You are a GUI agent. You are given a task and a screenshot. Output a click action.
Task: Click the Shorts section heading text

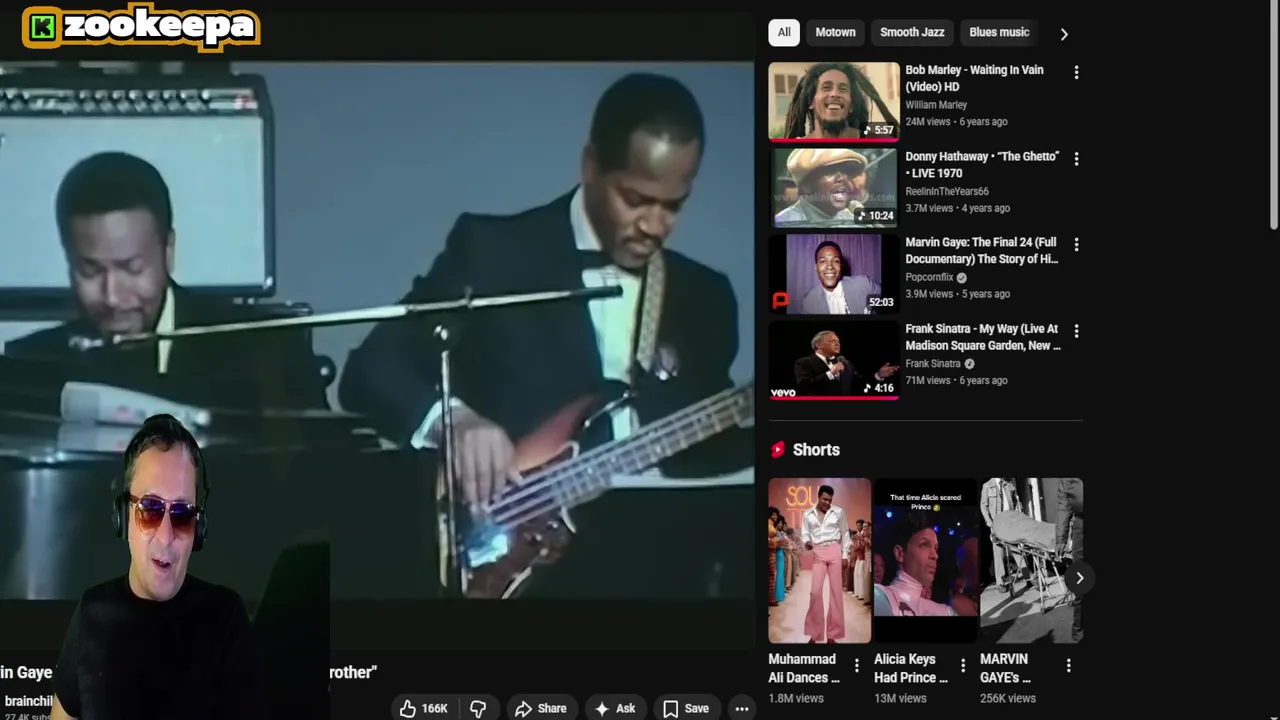pyautogui.click(x=816, y=450)
